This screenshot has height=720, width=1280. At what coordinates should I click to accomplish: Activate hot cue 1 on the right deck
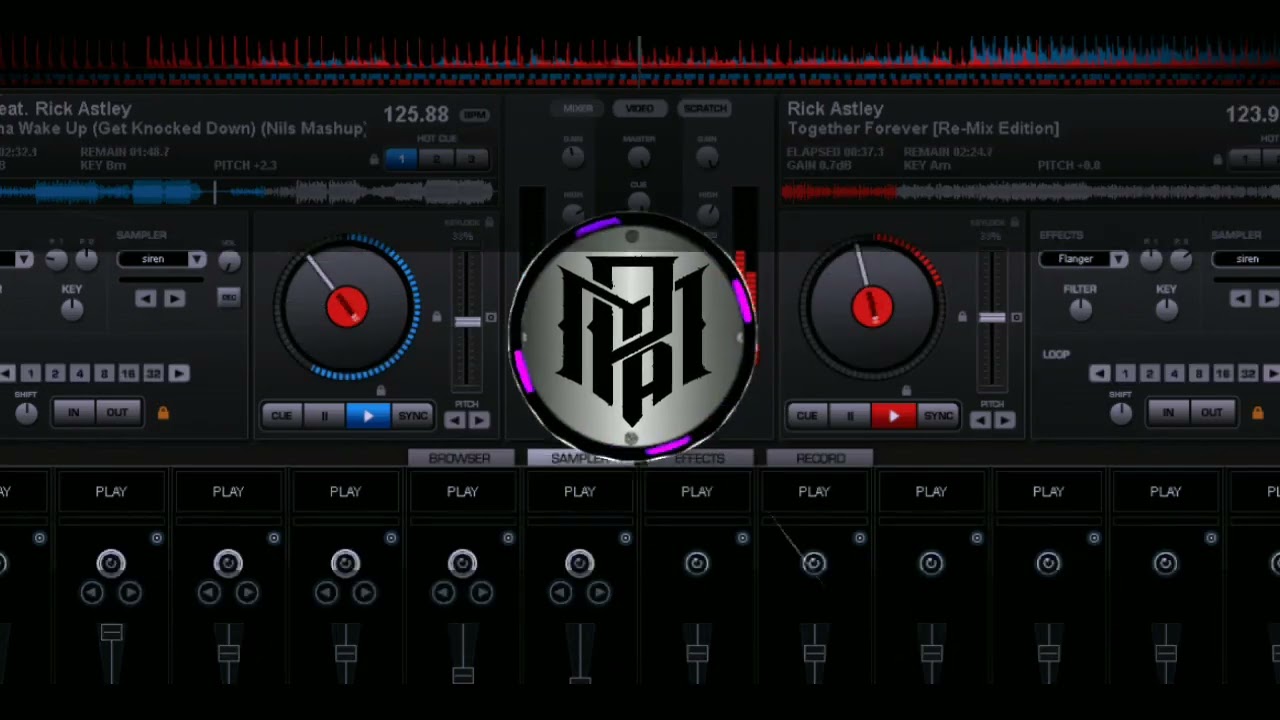pos(1245,159)
